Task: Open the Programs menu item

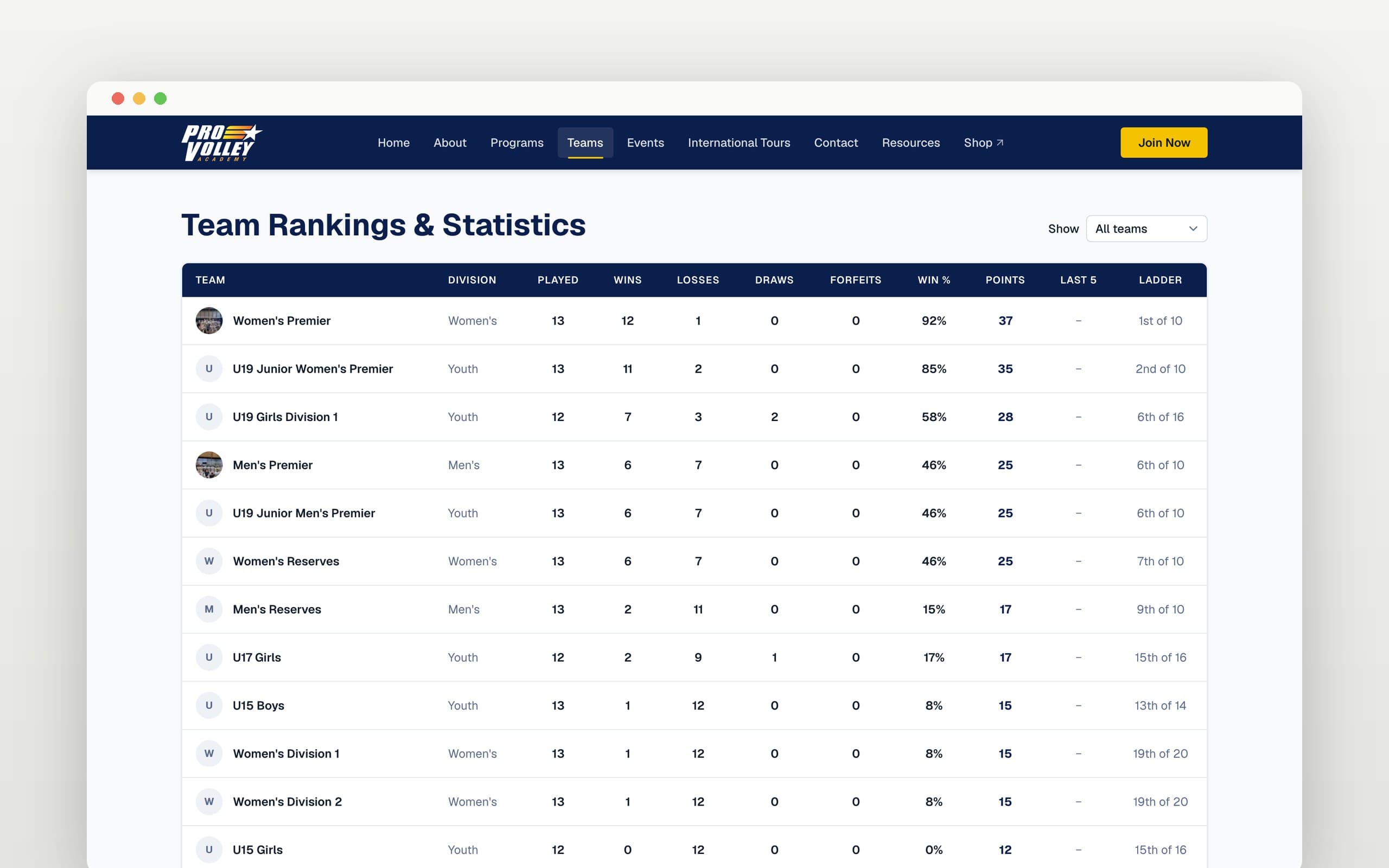Action: click(517, 142)
